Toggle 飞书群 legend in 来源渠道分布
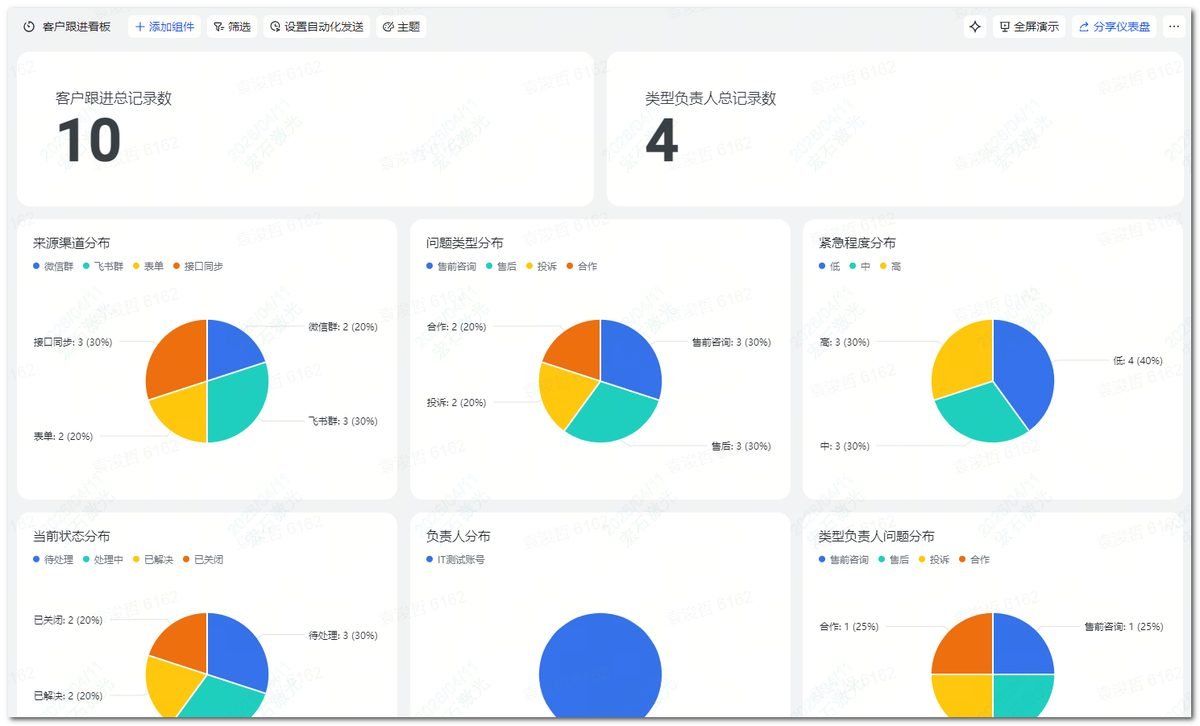 (x=103, y=266)
